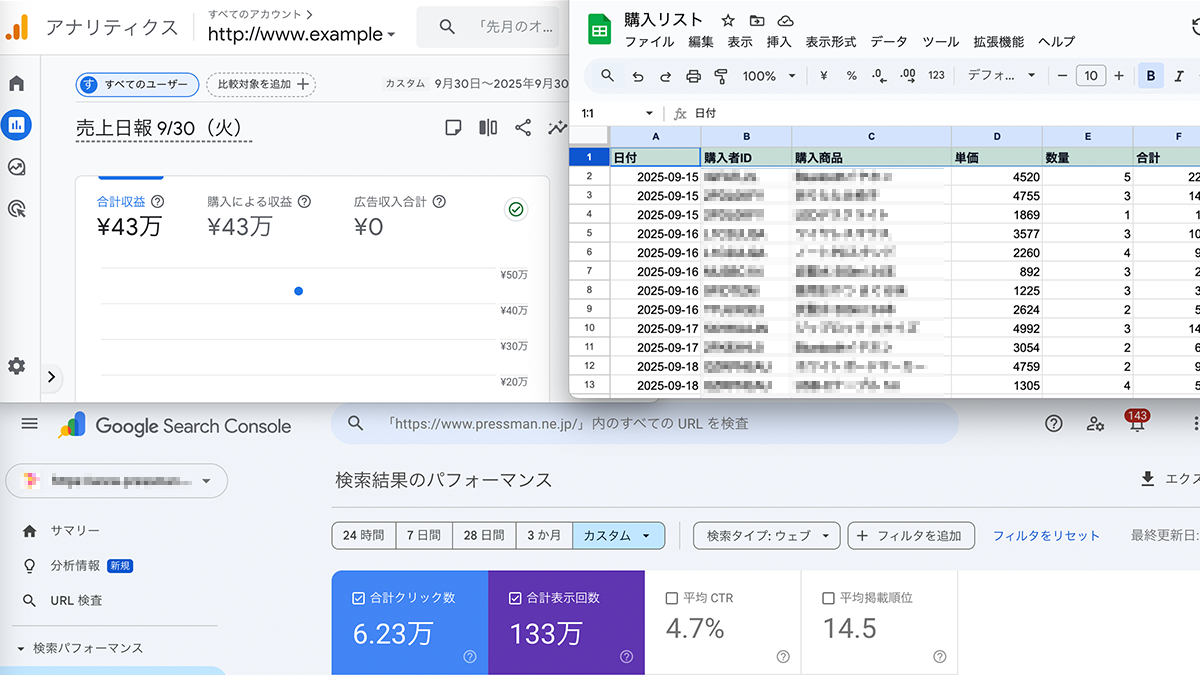Click the print icon in Sheets toolbar
This screenshot has height=675, width=1200.
click(693, 76)
